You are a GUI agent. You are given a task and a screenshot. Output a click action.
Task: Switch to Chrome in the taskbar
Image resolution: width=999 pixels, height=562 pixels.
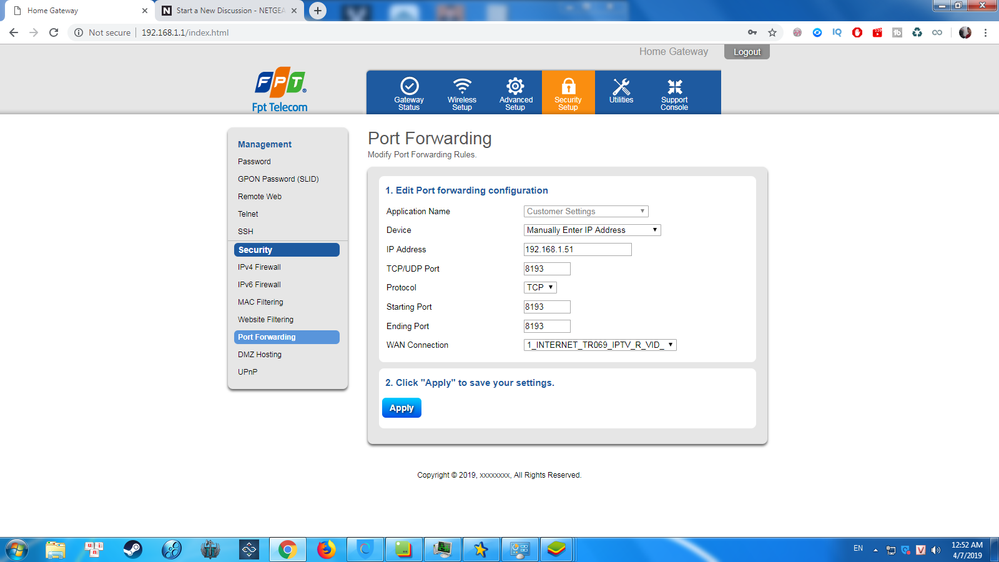click(287, 549)
